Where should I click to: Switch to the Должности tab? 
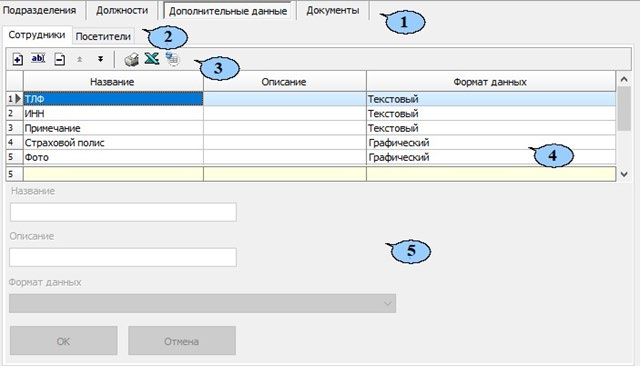(x=122, y=10)
